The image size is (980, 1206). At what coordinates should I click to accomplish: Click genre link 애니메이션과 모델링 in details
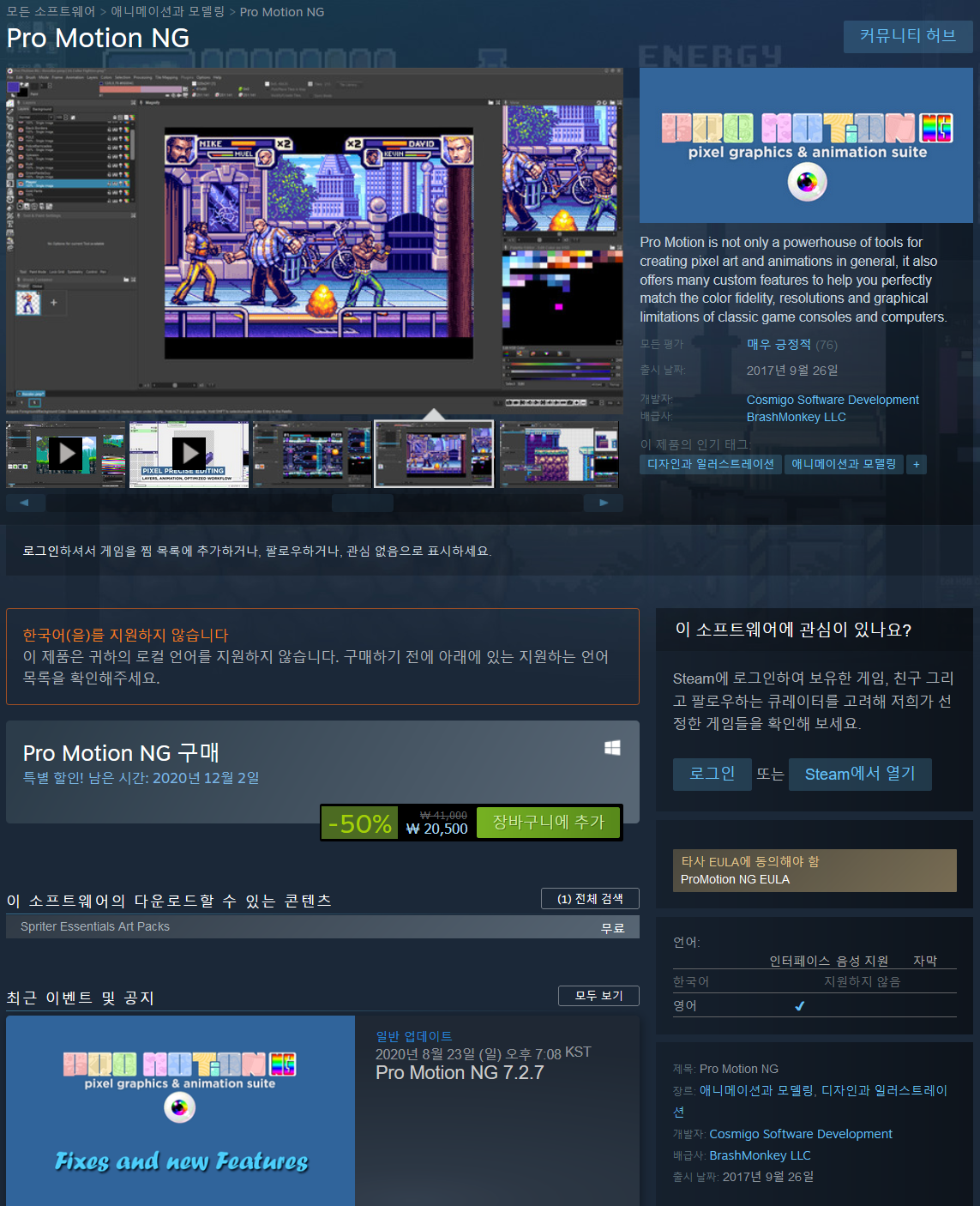(756, 1090)
